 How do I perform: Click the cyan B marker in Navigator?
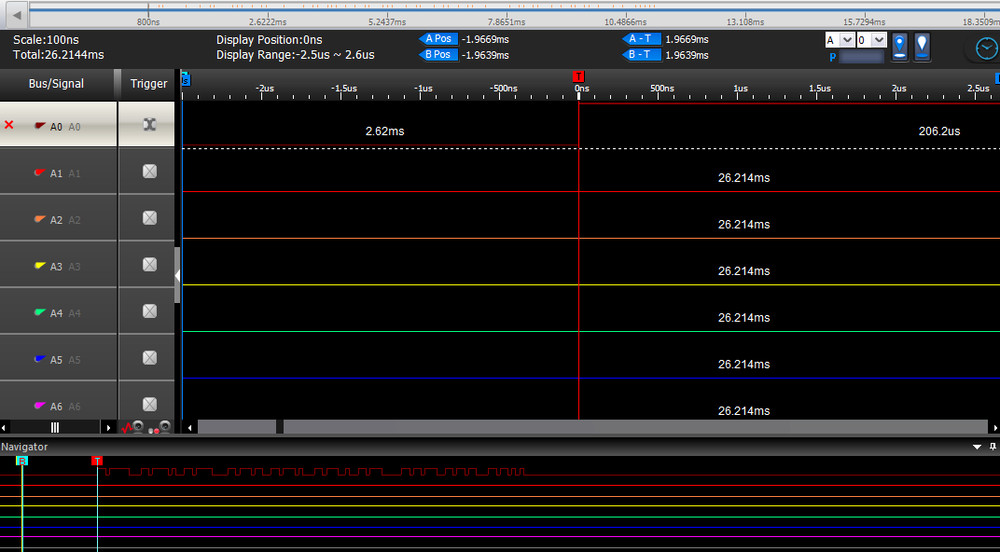(x=22, y=461)
